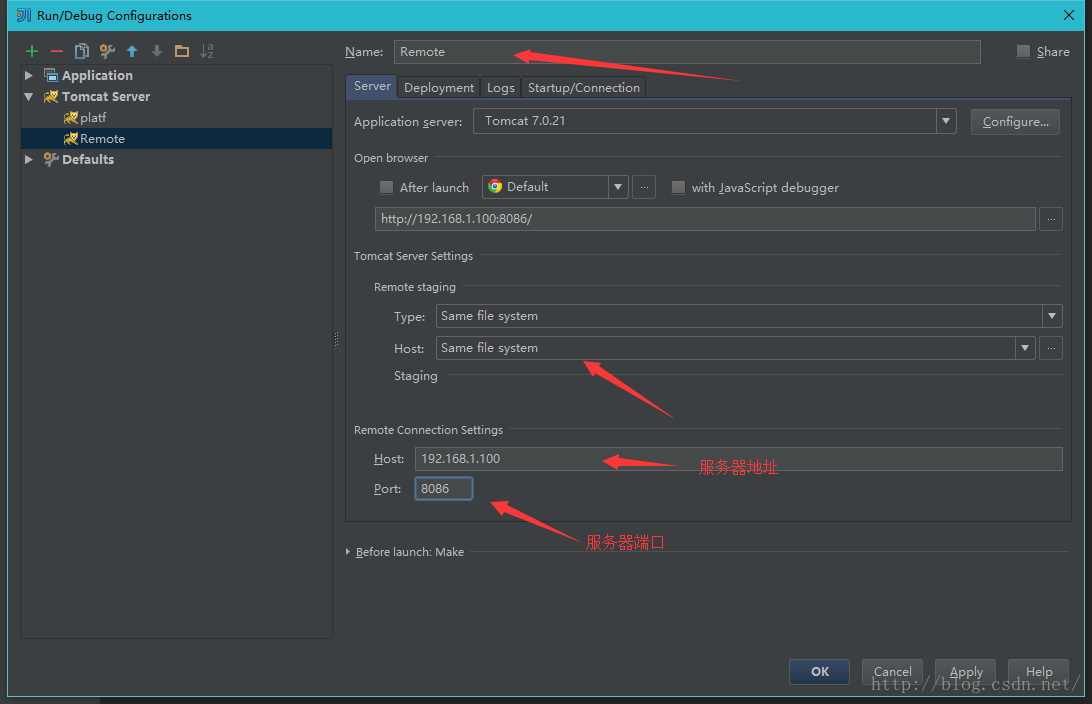Click the Cancel button
This screenshot has width=1092, height=704.
892,671
